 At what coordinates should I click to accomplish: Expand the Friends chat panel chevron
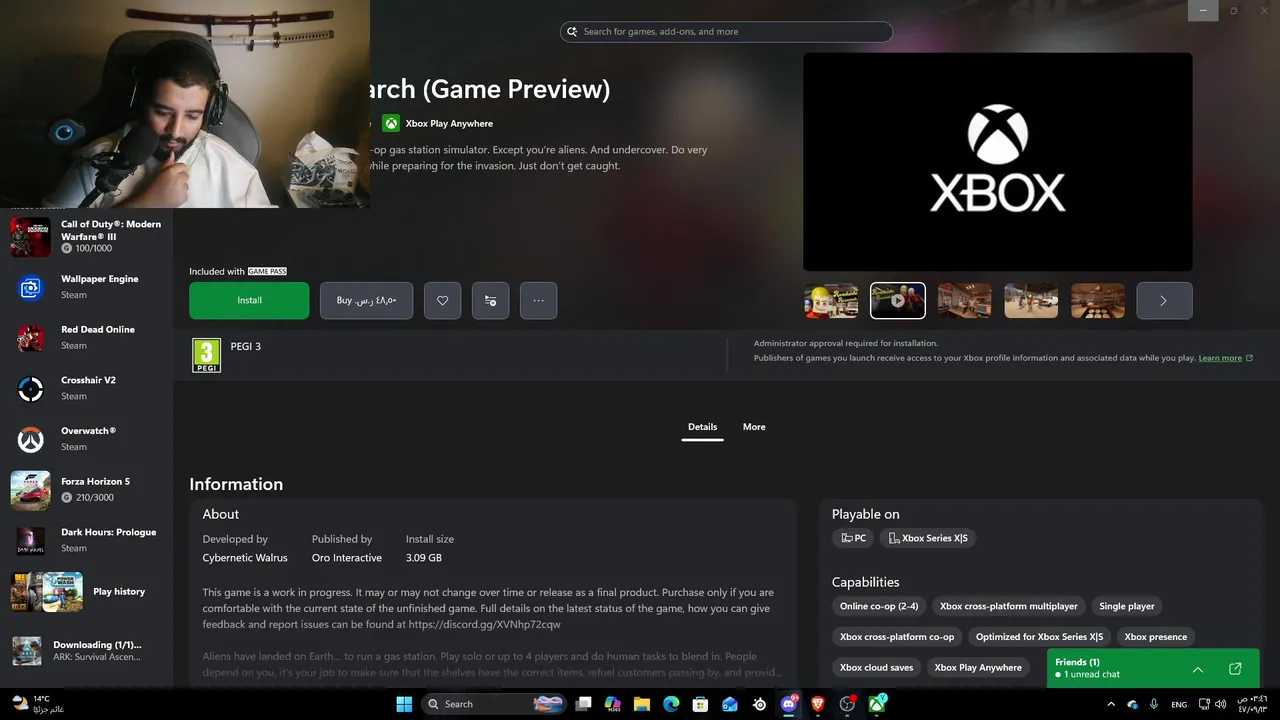click(x=1198, y=669)
